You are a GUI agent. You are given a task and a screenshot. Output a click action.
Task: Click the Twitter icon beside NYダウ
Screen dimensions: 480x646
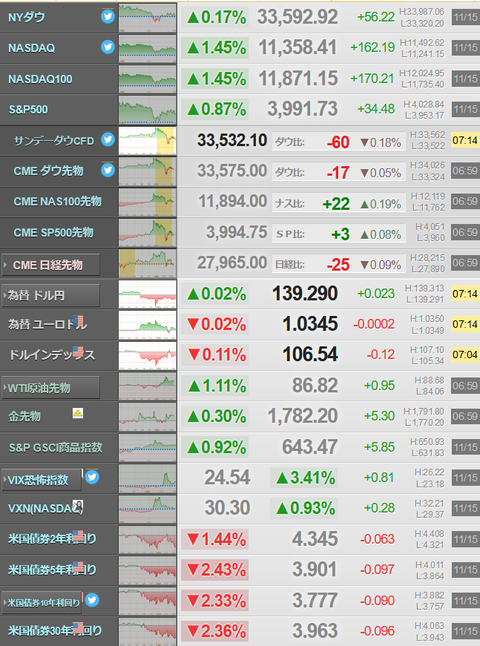(108, 17)
